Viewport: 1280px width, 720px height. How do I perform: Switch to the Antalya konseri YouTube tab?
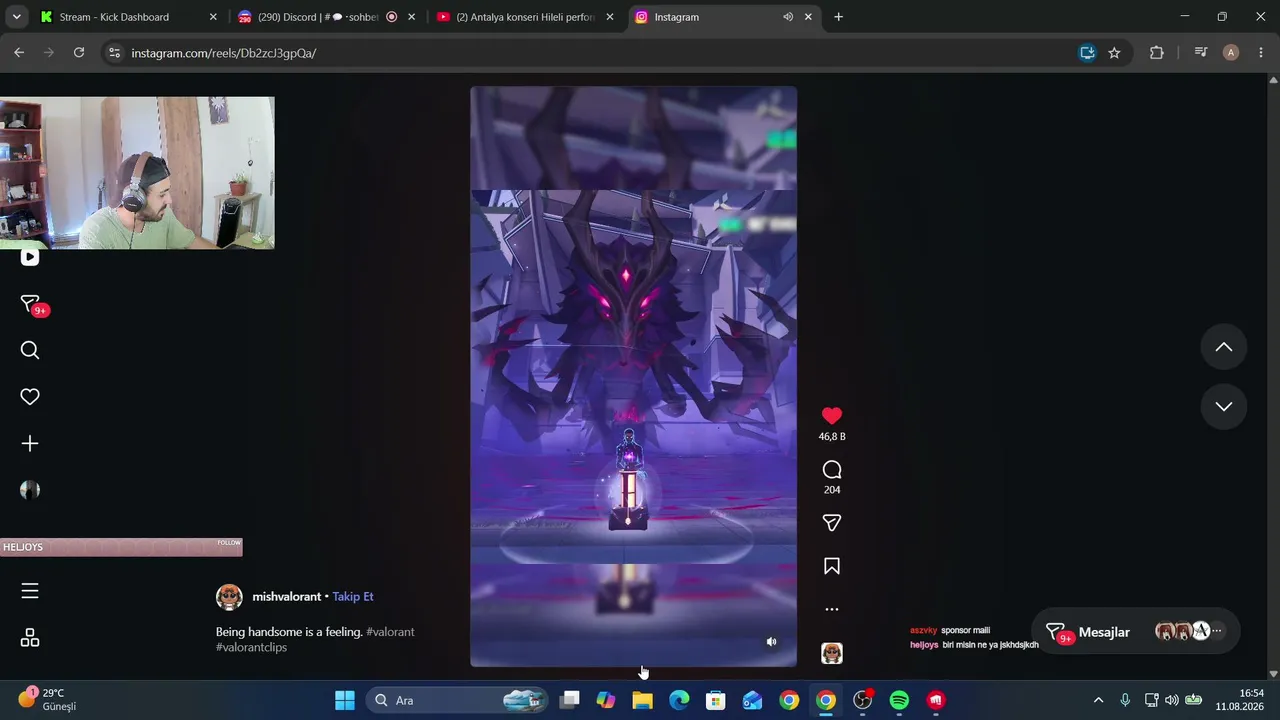[x=526, y=17]
